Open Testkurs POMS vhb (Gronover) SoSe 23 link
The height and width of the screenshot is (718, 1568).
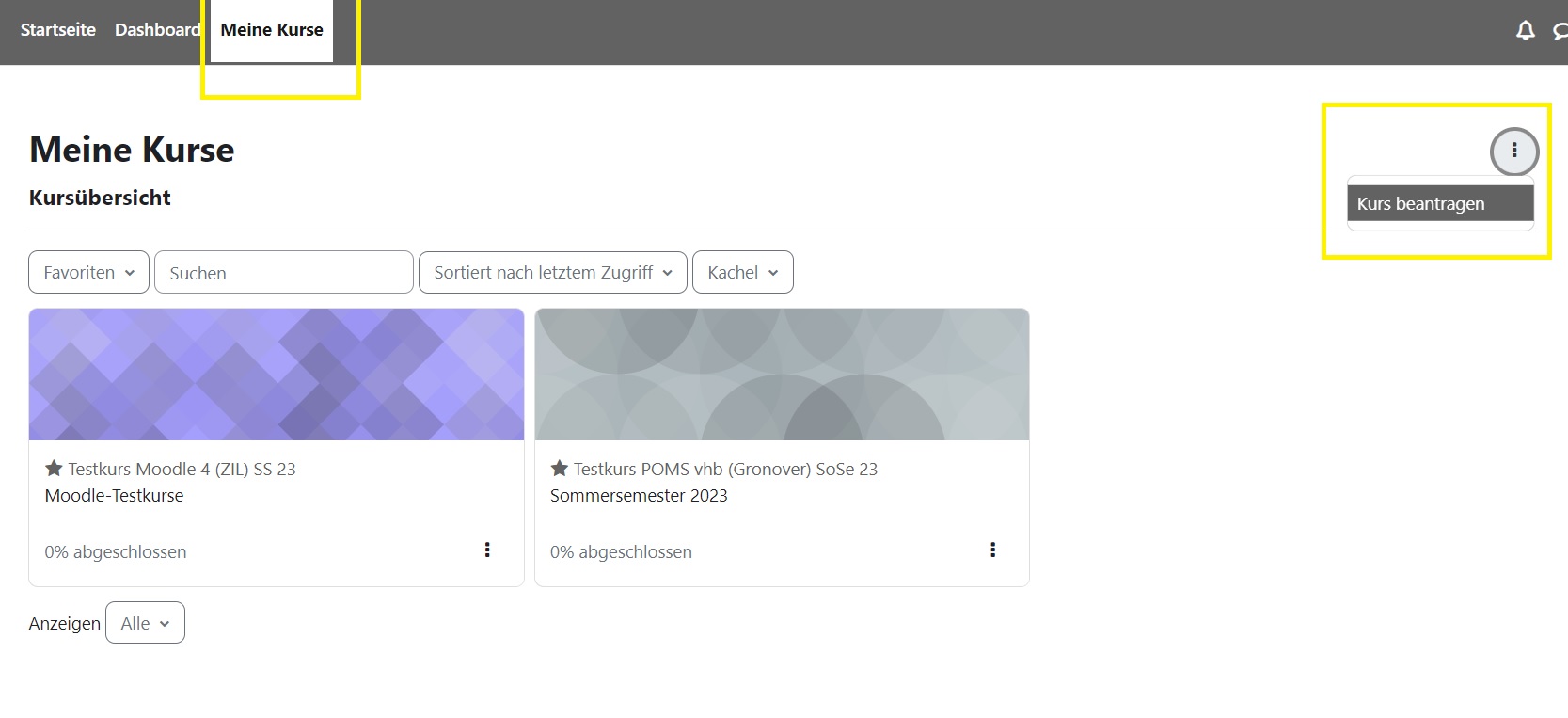pyautogui.click(x=725, y=470)
